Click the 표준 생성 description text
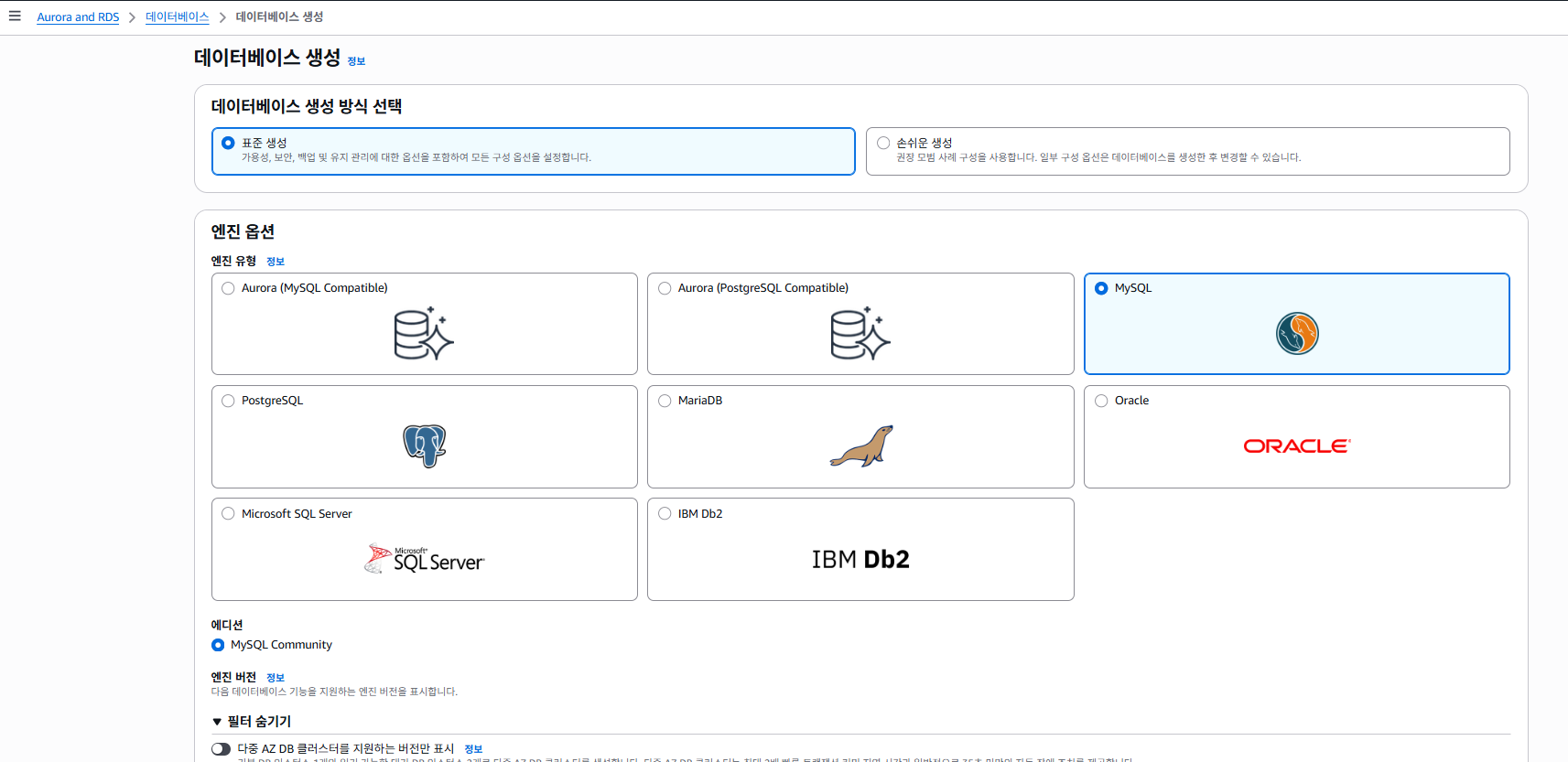 tap(416, 157)
